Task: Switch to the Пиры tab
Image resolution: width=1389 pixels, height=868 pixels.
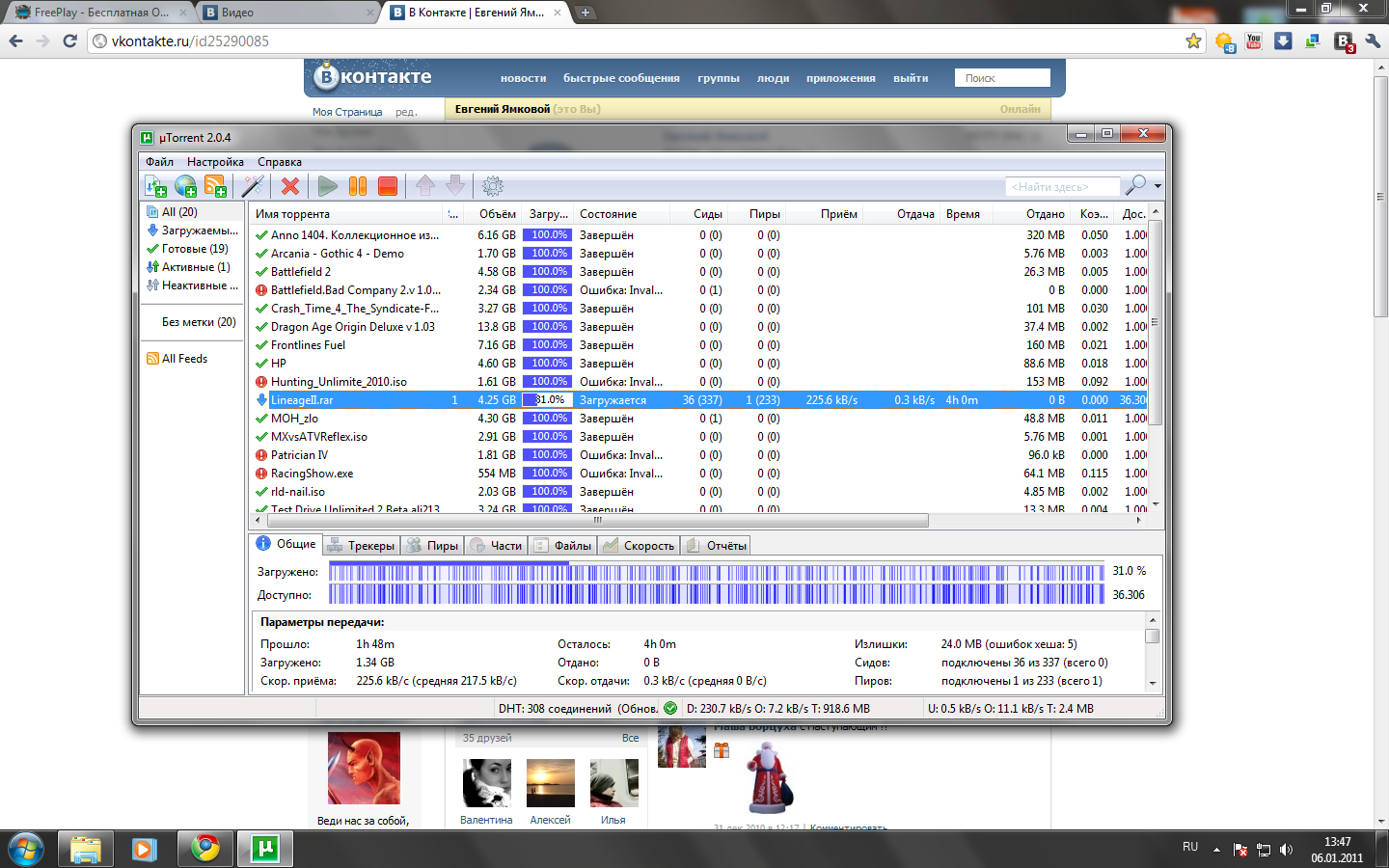Action: [x=432, y=546]
